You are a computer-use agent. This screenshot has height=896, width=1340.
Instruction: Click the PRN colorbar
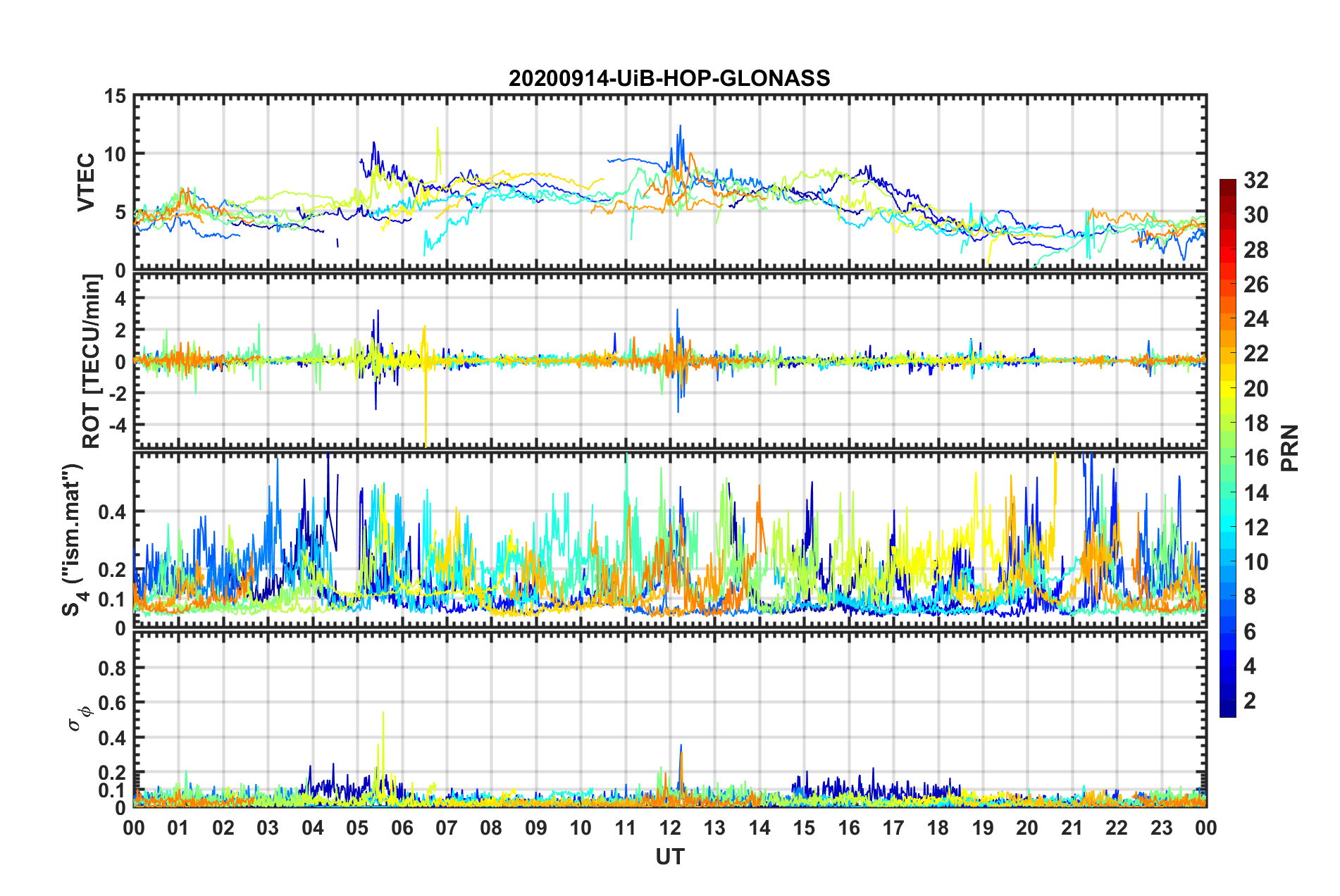click(x=1227, y=448)
